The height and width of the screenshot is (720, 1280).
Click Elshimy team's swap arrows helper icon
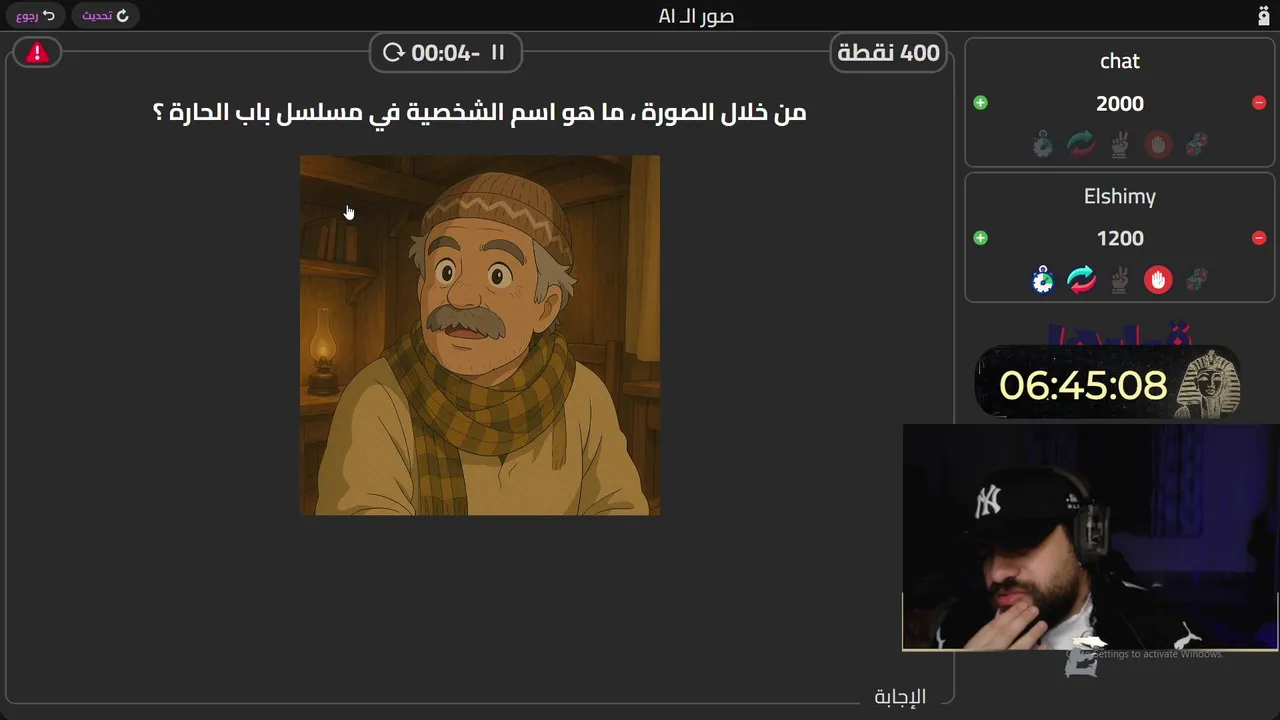click(x=1081, y=280)
